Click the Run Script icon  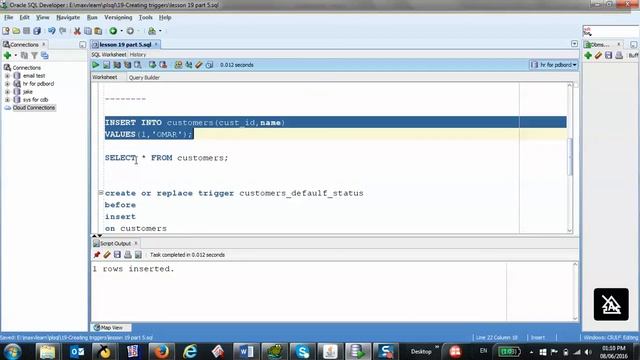click(107, 65)
